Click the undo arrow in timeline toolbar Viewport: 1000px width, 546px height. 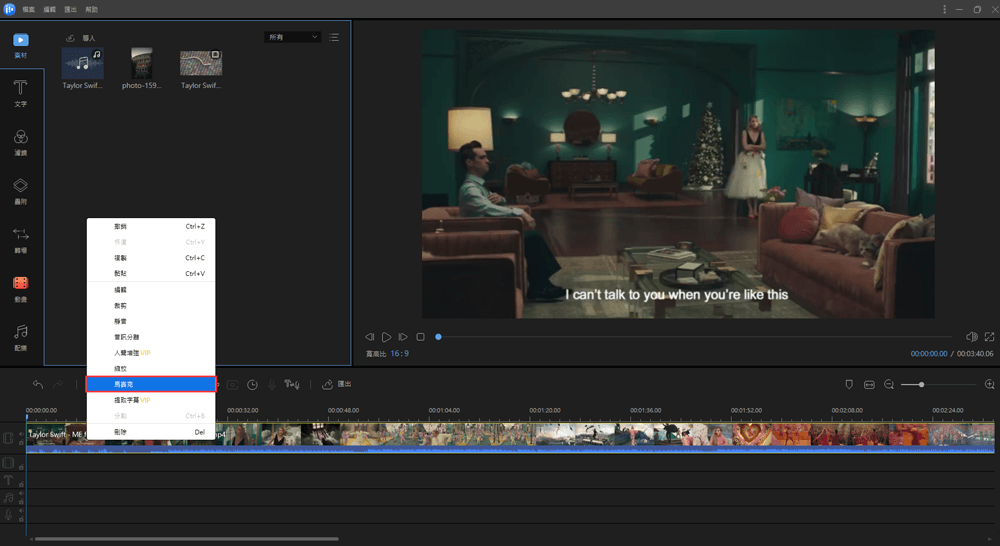[x=38, y=385]
